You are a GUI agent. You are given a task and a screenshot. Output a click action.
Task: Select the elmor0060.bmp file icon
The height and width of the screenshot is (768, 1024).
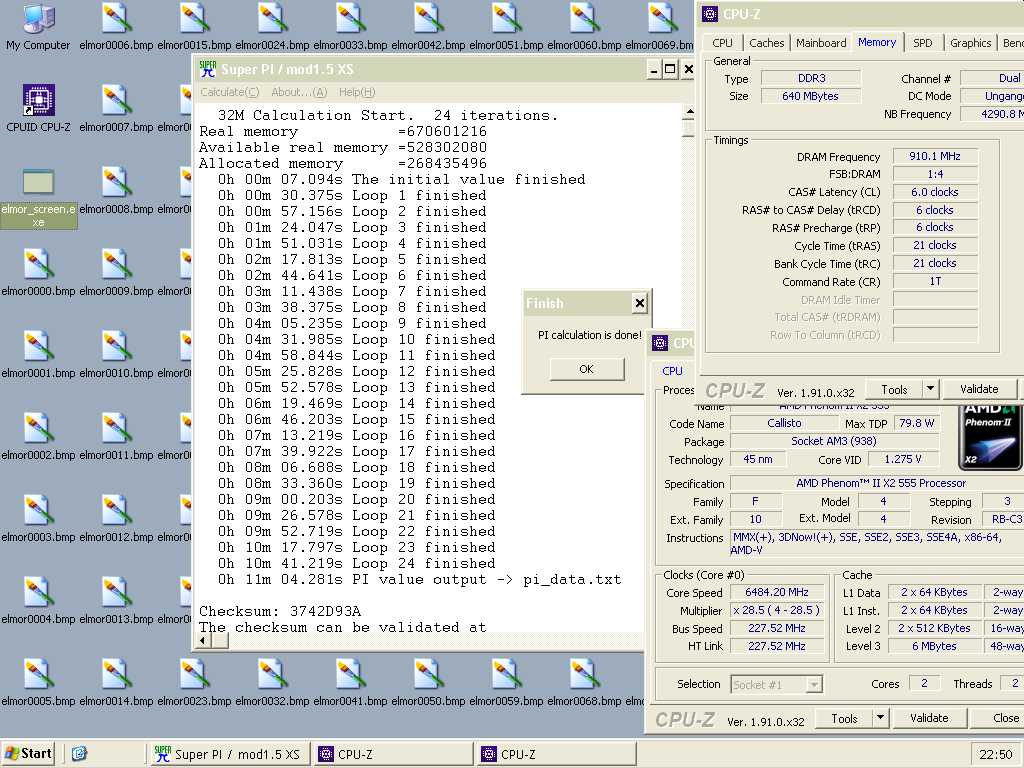(x=584, y=27)
